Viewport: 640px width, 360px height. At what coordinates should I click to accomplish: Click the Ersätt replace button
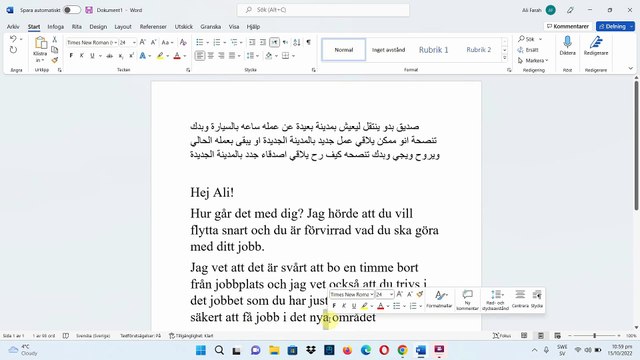(x=528, y=50)
